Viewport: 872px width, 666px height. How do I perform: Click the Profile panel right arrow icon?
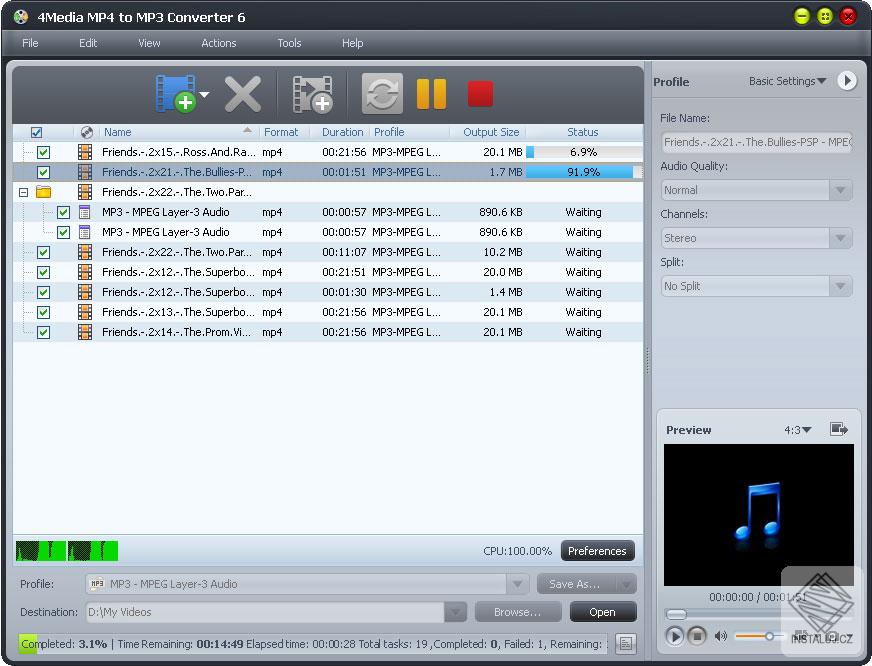847,81
